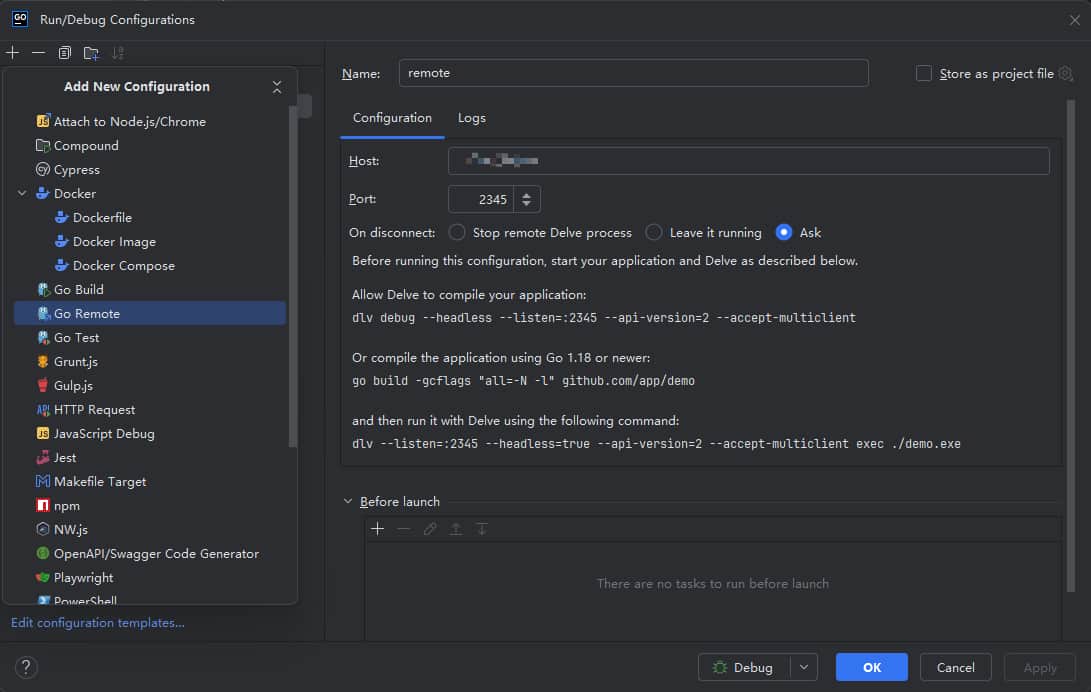The image size is (1091, 692).
Task: Select the Makefile Target configuration type
Action: tap(150, 481)
